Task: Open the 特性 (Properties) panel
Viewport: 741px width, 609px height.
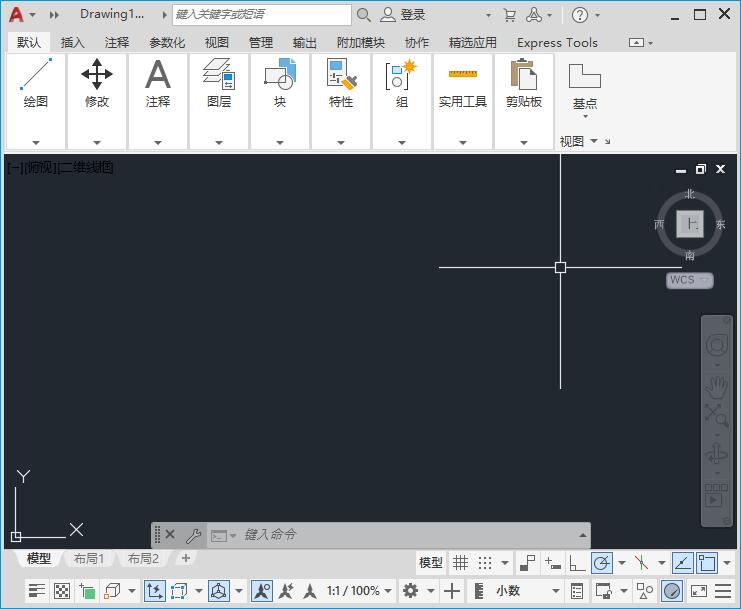Action: pyautogui.click(x=341, y=101)
